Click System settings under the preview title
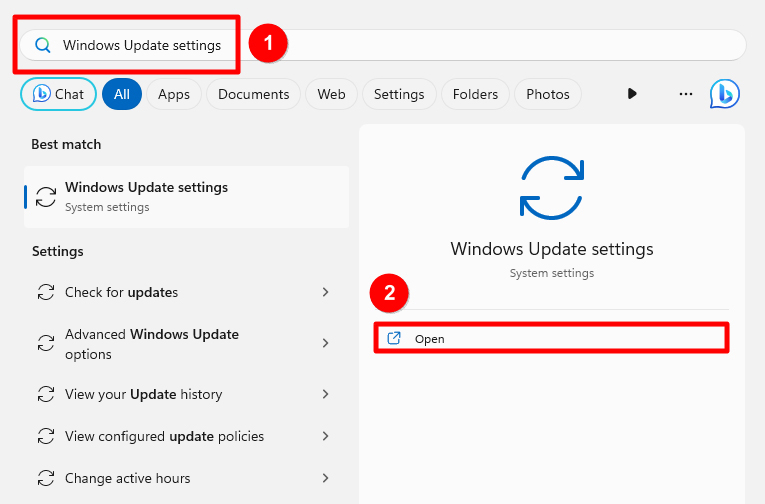This screenshot has width=765, height=504. pos(552,273)
